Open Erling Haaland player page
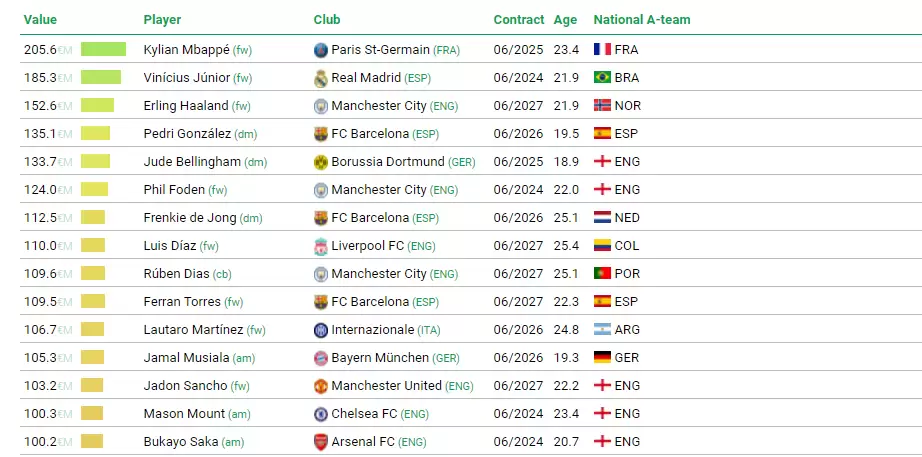 [x=186, y=106]
